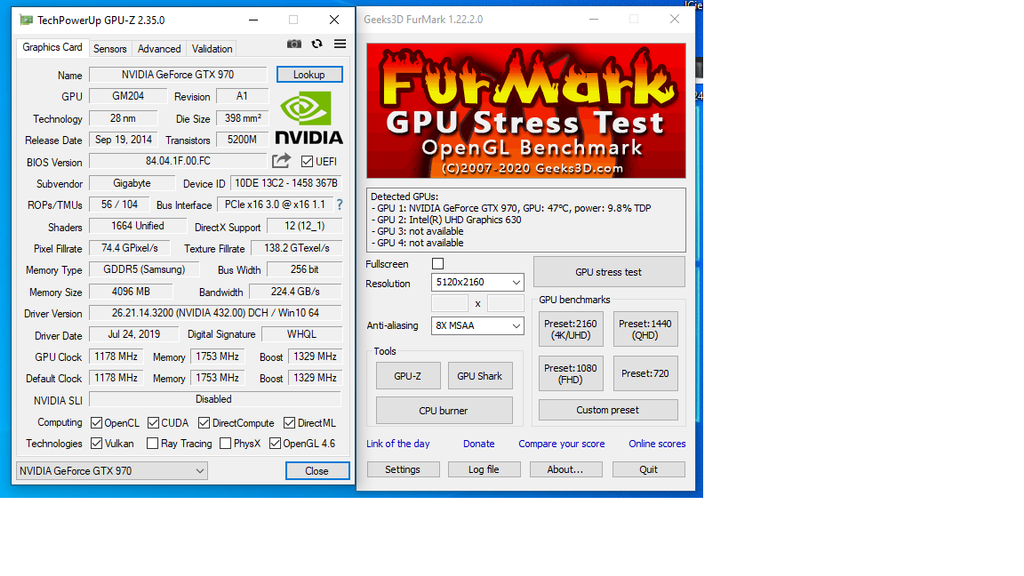Click the Bus Interface question mark
Viewport: 1024px width, 576px height.
(x=340, y=204)
